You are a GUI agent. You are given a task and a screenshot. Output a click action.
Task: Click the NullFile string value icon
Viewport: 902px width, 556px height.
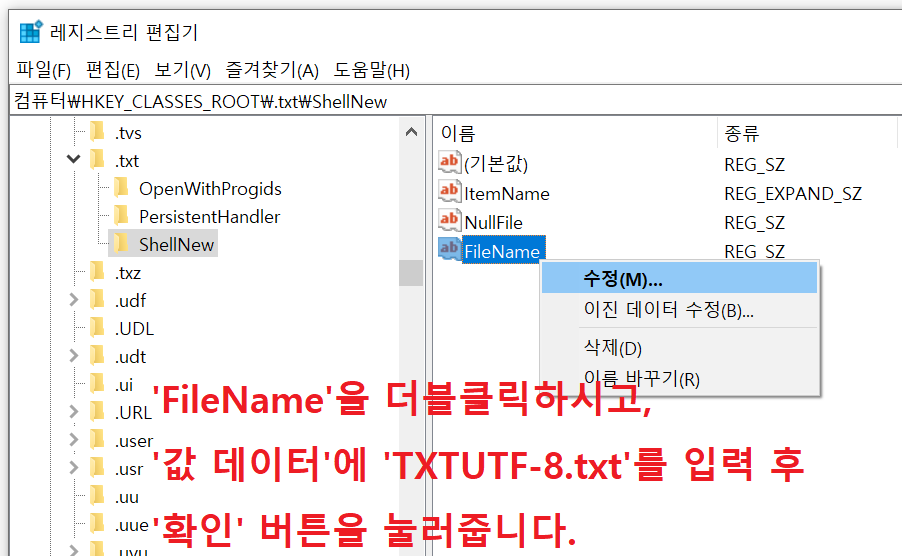(x=449, y=219)
